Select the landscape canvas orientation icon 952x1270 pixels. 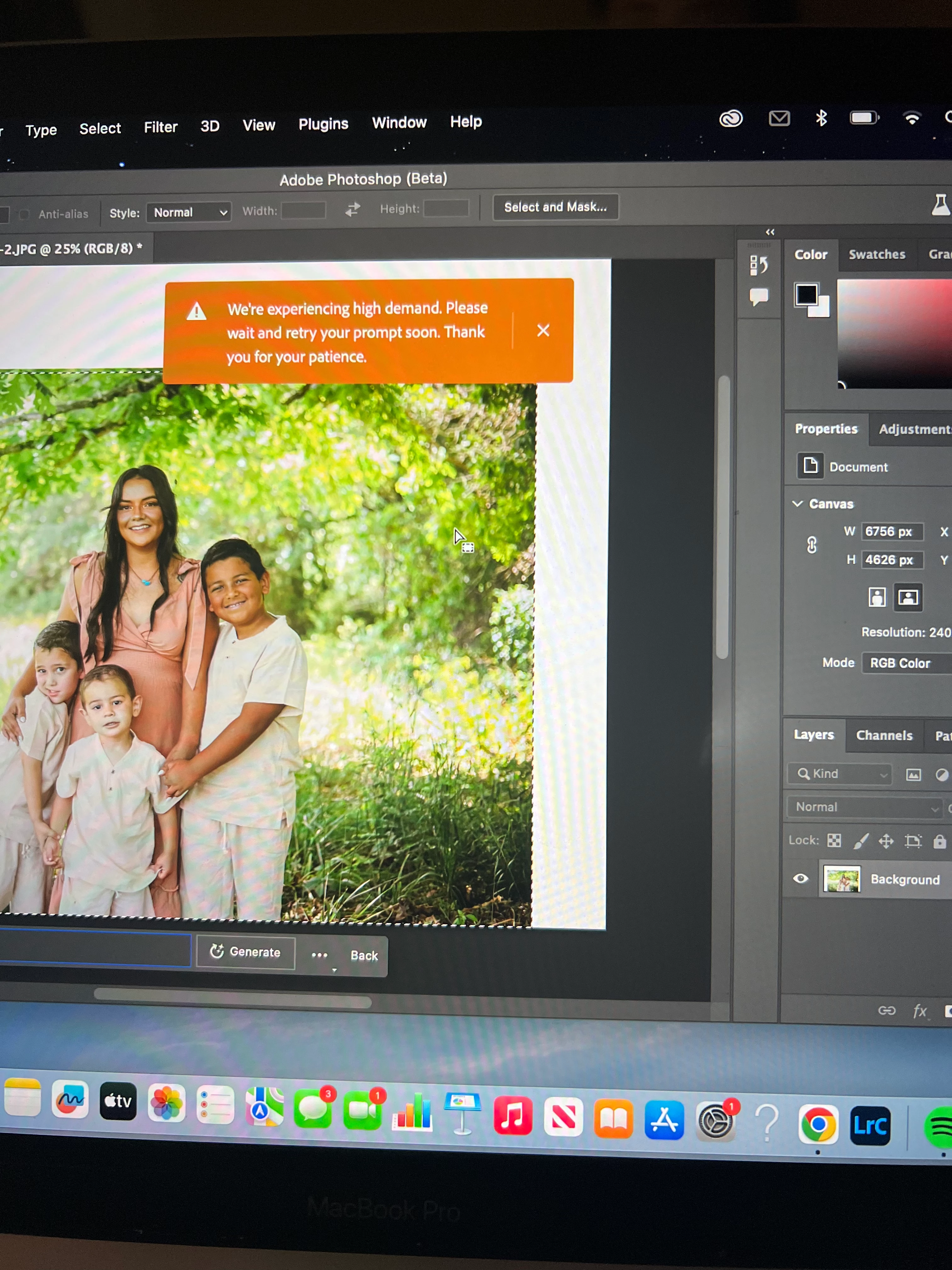(908, 597)
